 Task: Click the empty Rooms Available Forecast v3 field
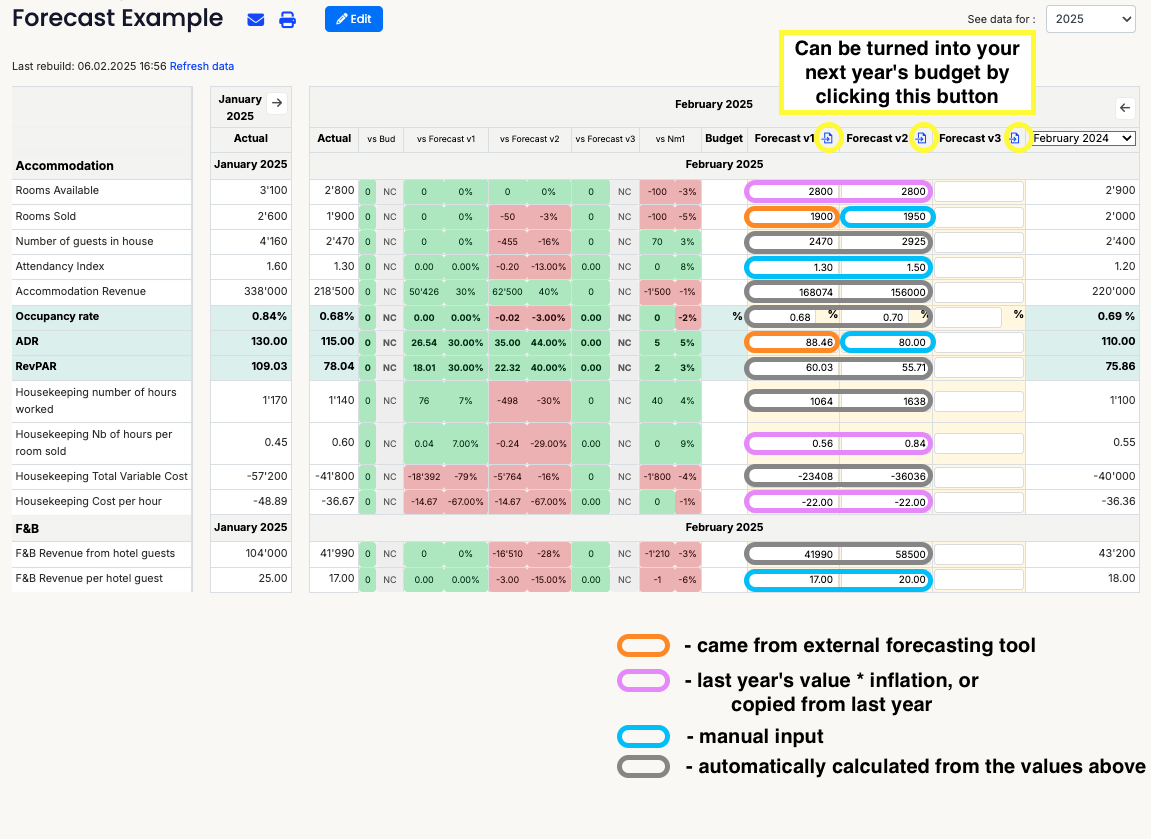coord(978,191)
